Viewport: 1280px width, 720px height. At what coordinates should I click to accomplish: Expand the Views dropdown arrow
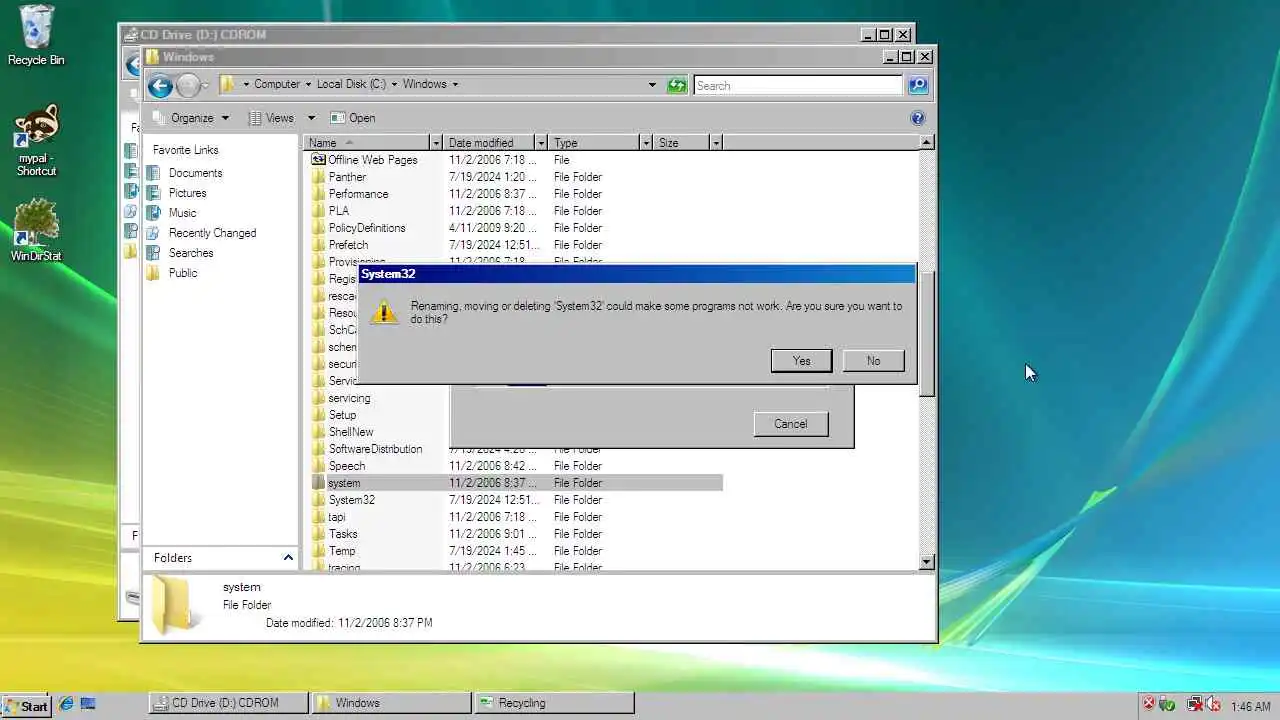click(311, 118)
